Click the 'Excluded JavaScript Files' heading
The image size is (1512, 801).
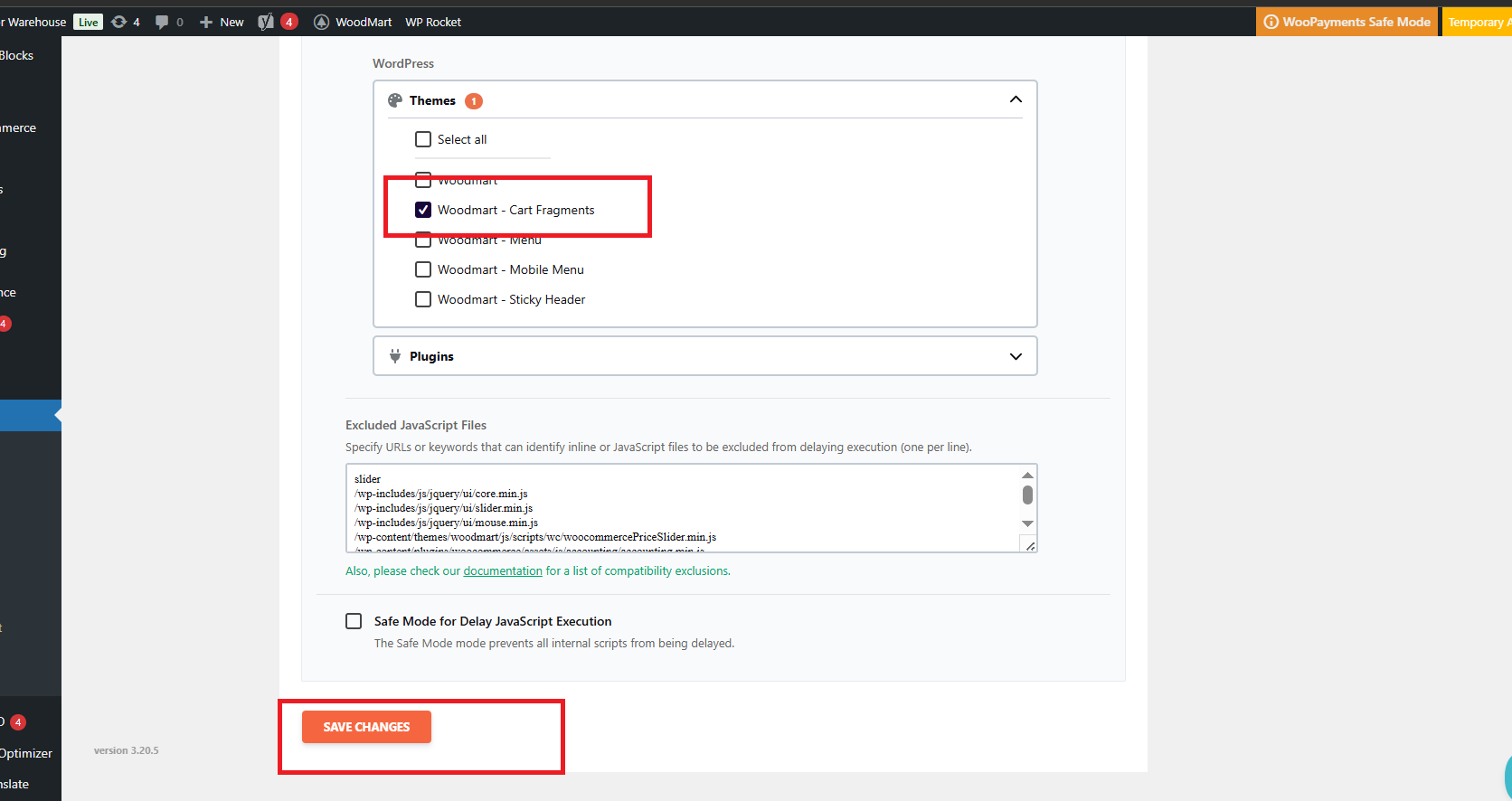point(416,425)
